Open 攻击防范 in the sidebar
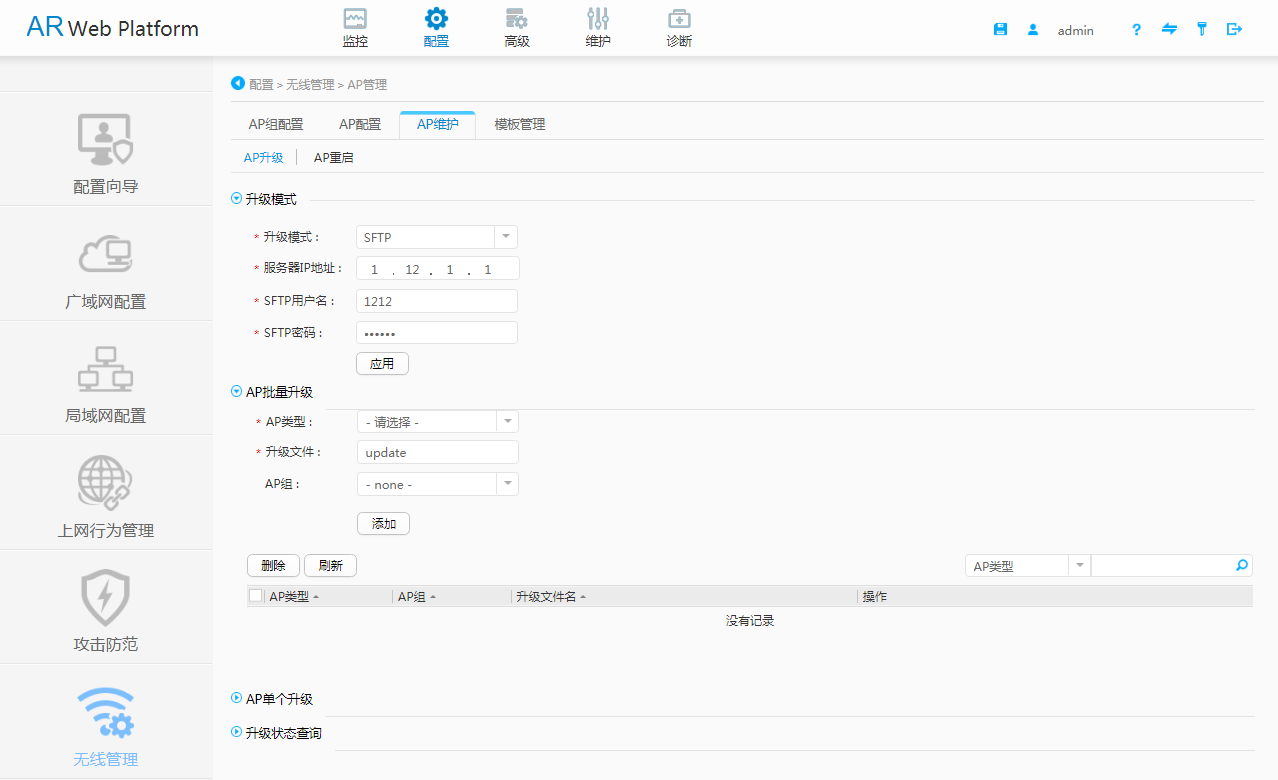Viewport: 1278px width, 780px height. point(106,607)
